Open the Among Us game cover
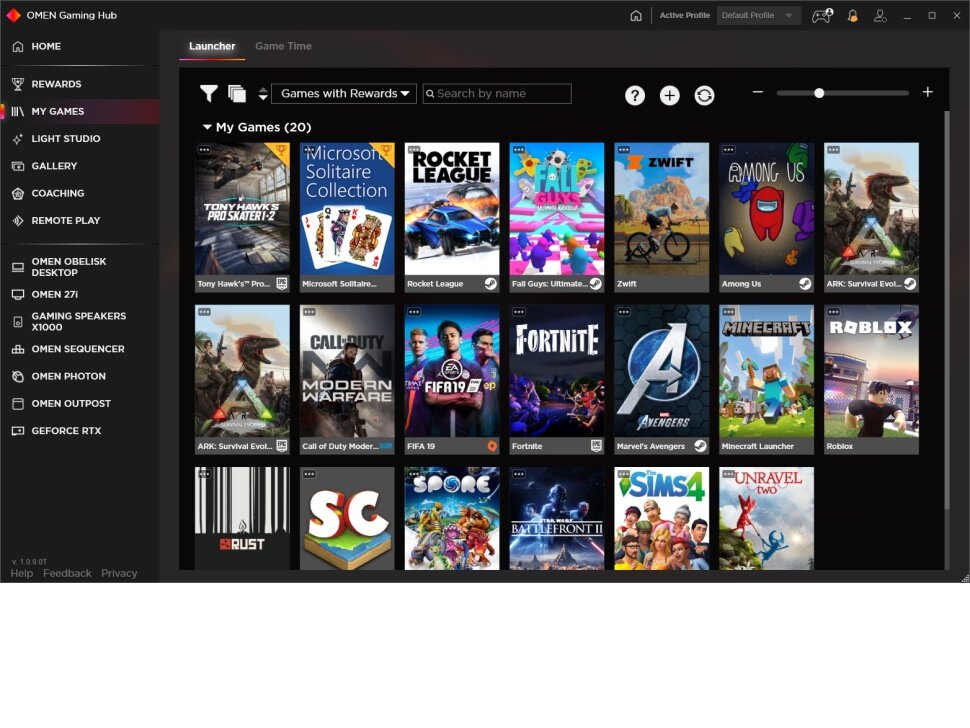The image size is (970, 728). click(766, 209)
